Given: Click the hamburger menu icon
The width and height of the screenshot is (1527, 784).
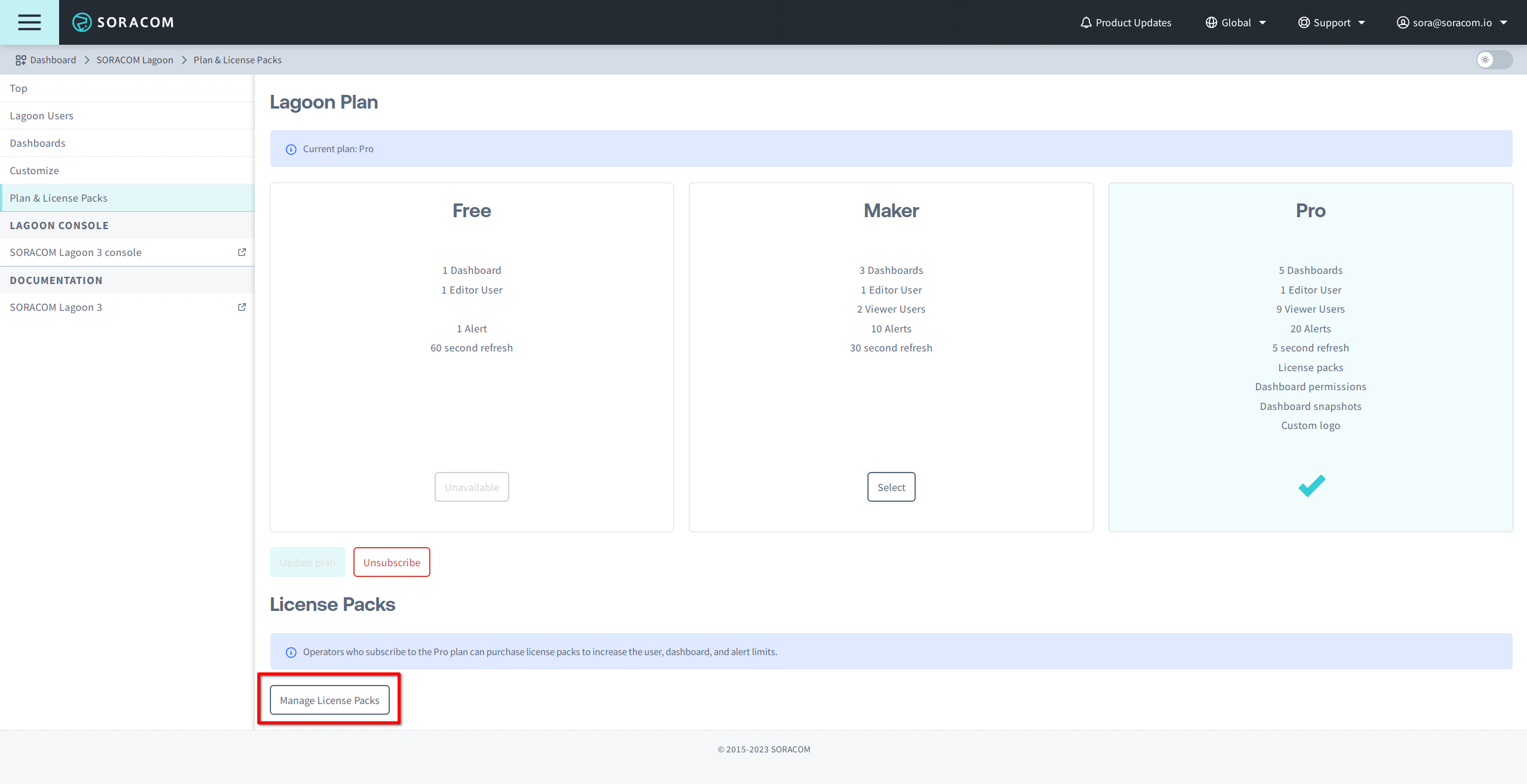Looking at the screenshot, I should (x=29, y=22).
